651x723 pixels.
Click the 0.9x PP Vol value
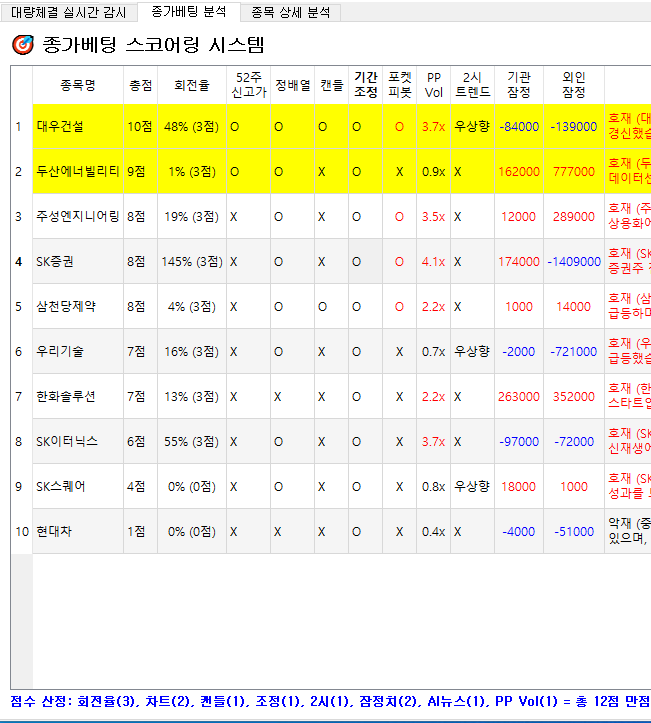coord(433,172)
